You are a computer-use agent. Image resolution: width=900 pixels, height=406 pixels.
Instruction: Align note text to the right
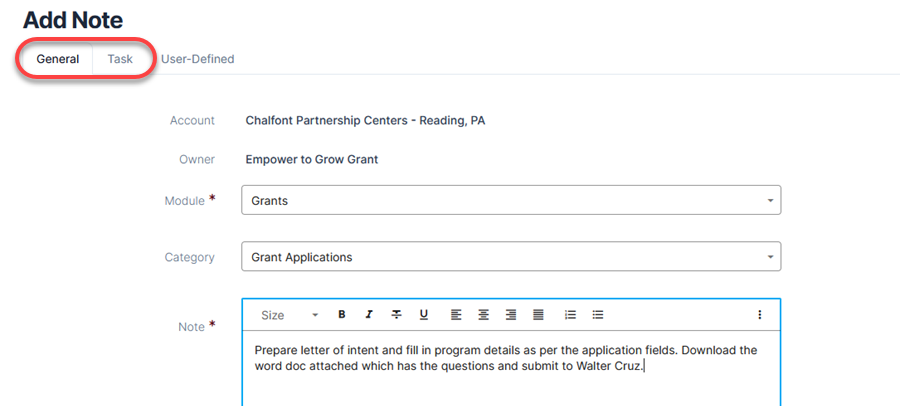click(x=511, y=315)
